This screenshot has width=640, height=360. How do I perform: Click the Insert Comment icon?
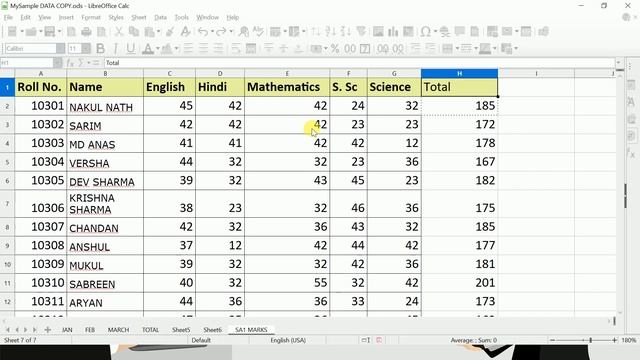pyautogui.click(x=460, y=31)
